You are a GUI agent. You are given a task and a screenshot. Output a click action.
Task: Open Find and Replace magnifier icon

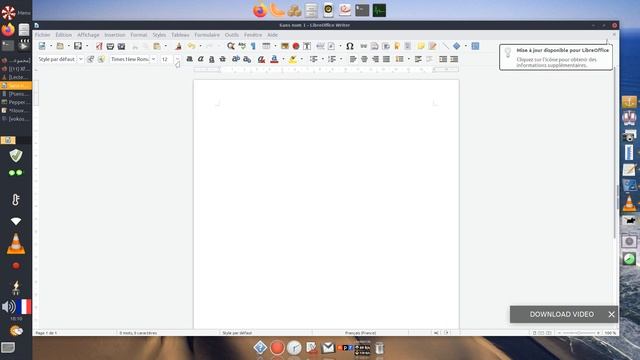231,46
